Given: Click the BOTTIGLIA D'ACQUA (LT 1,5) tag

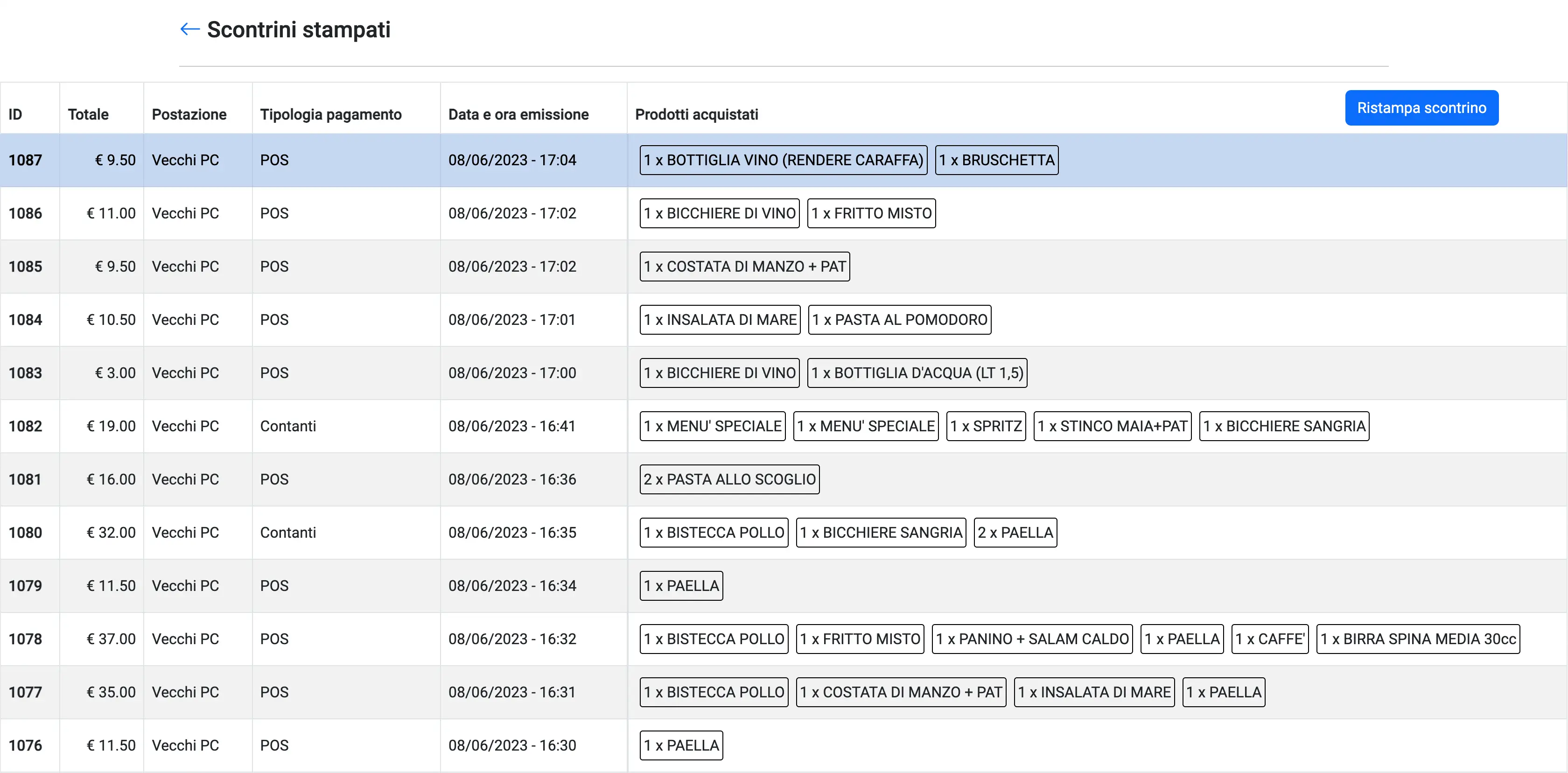Looking at the screenshot, I should [917, 372].
